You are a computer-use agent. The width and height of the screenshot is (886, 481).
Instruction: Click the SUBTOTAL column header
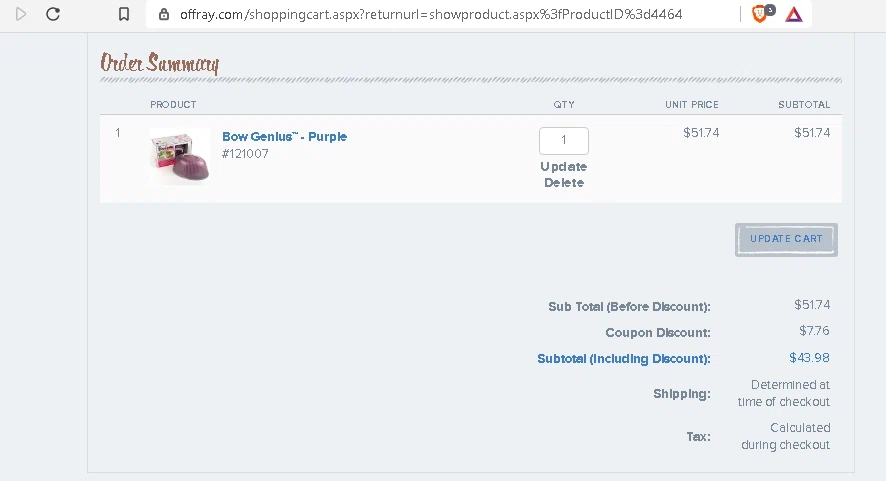[x=804, y=105]
